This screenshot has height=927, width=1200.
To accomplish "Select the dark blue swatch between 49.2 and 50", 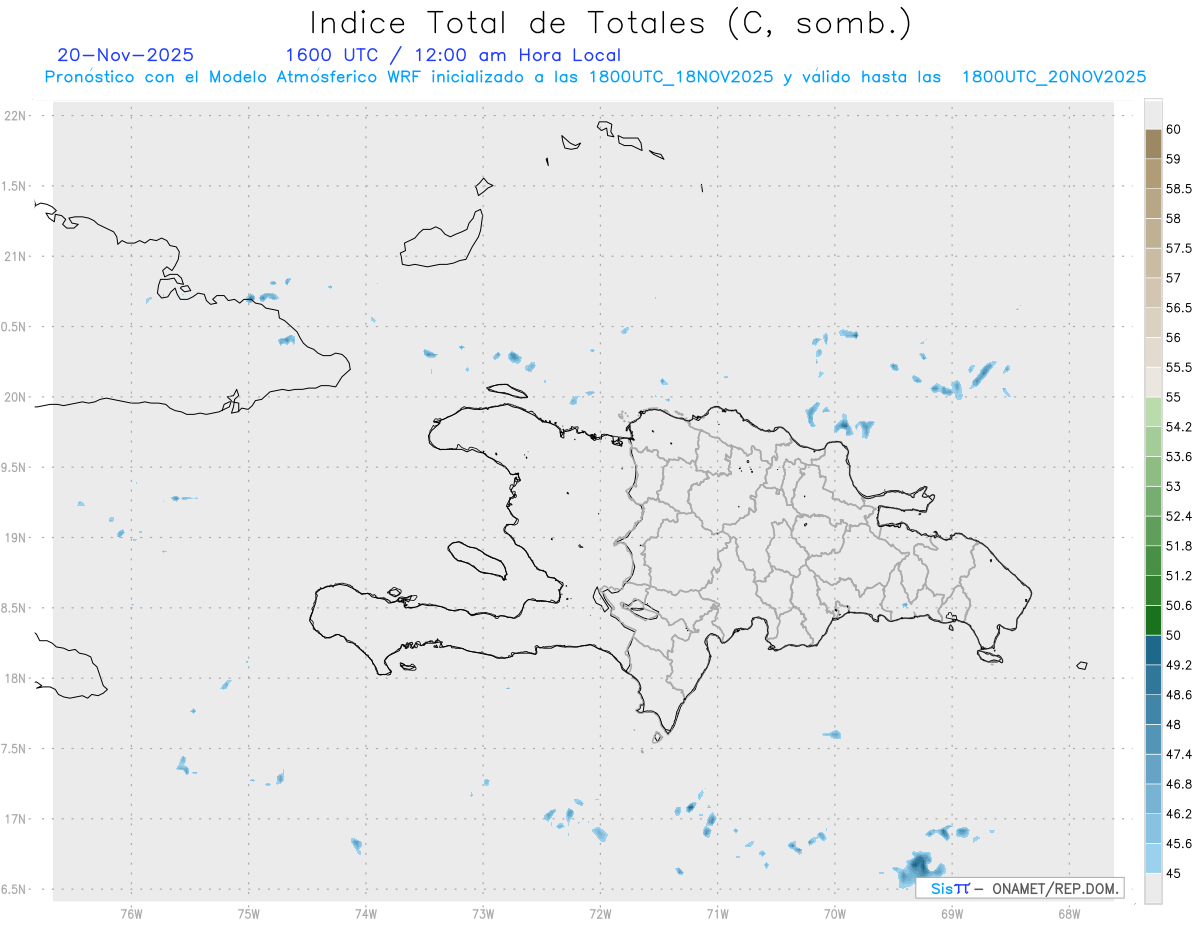I will (1152, 650).
